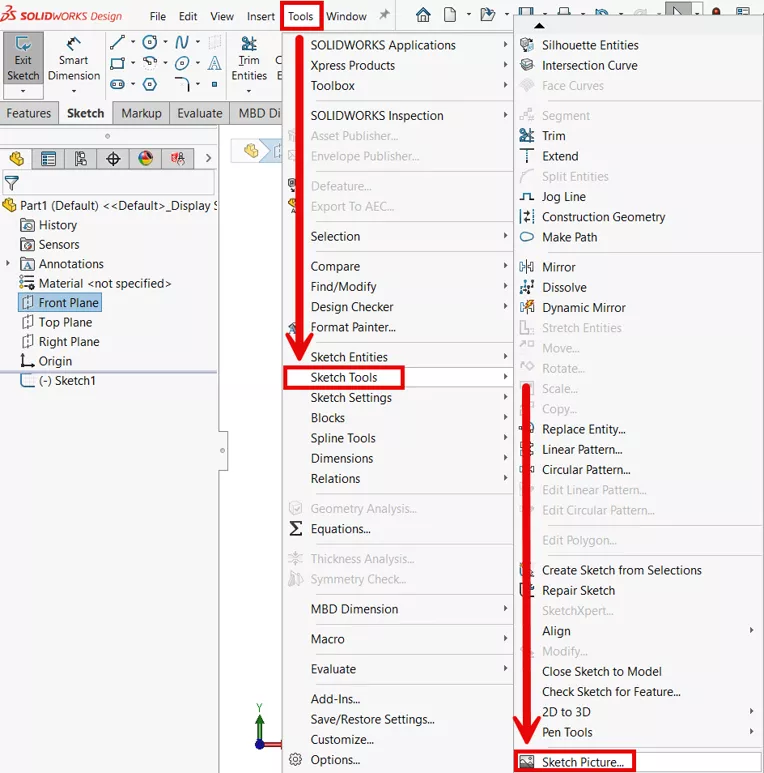Show more manager tabs arrow

coord(208,158)
